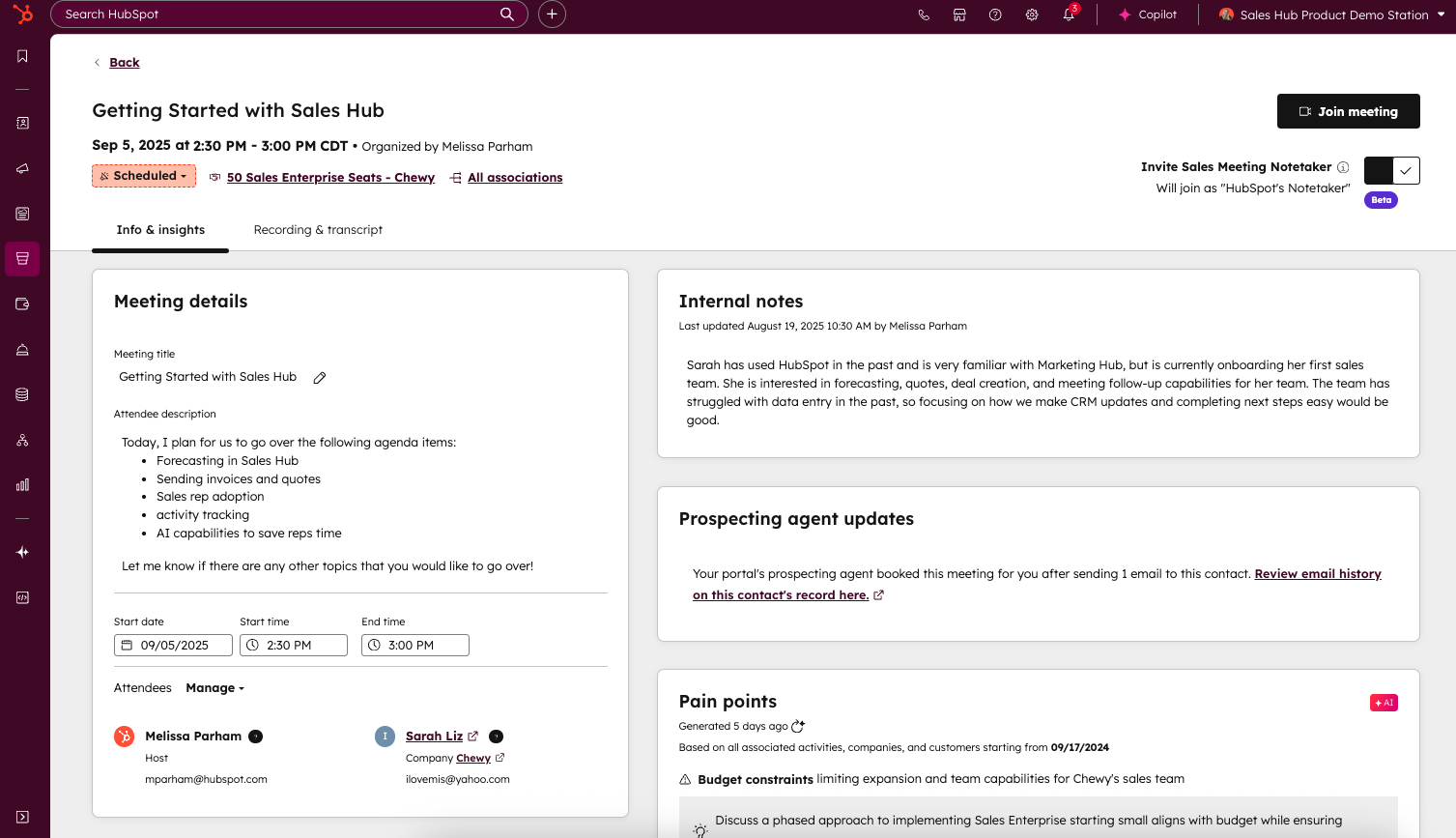This screenshot has height=838, width=1456.
Task: Open the Marketing megaphone sidebar icon
Action: coord(22,168)
